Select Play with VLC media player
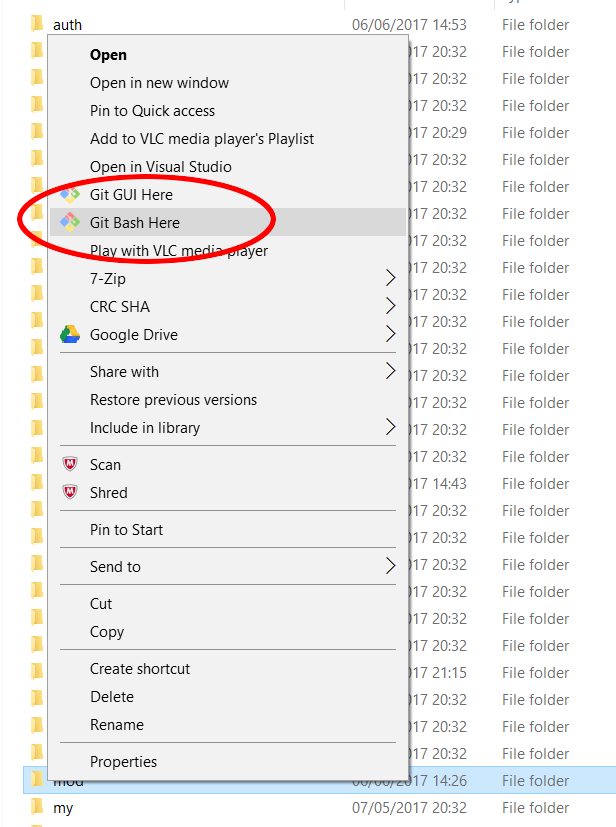 (228, 251)
